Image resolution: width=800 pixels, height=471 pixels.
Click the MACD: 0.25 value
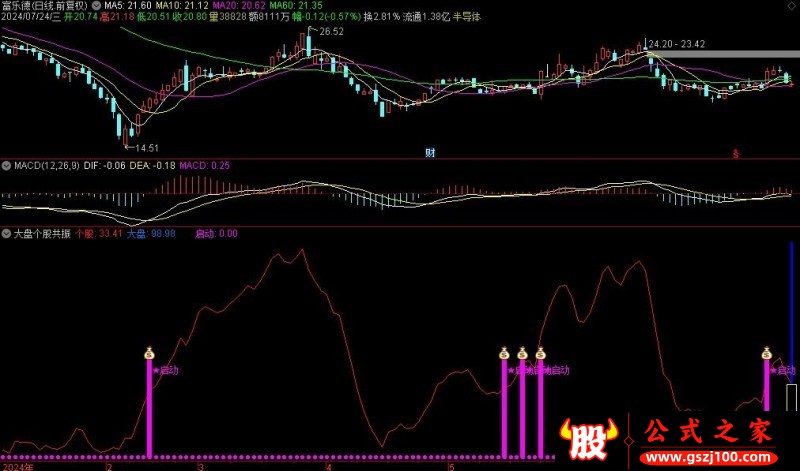tap(205, 166)
